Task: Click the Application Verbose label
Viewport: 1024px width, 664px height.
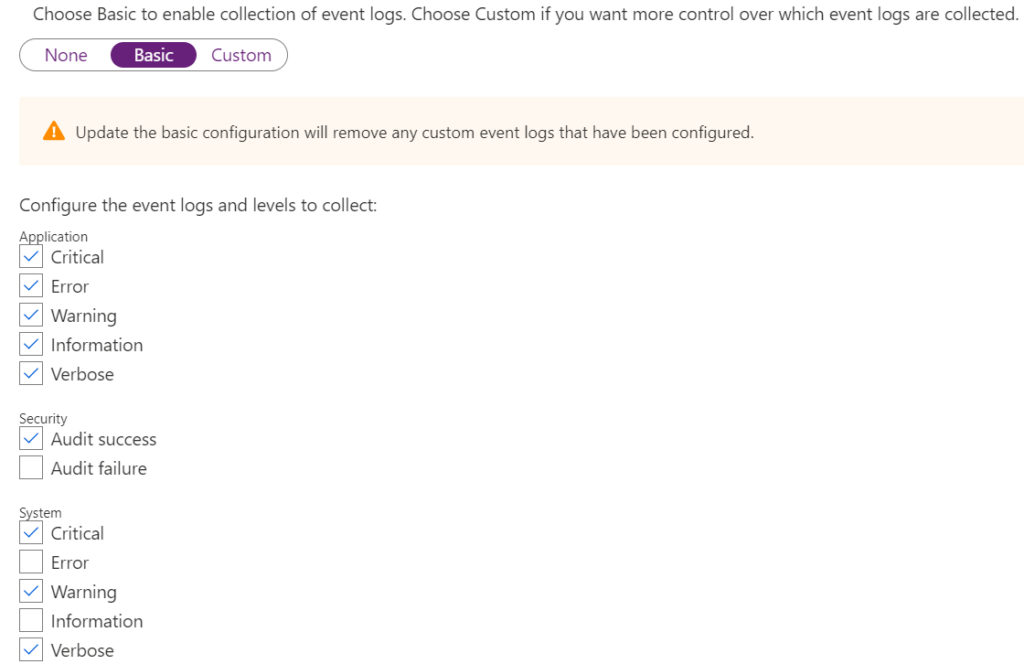Action: tap(82, 374)
